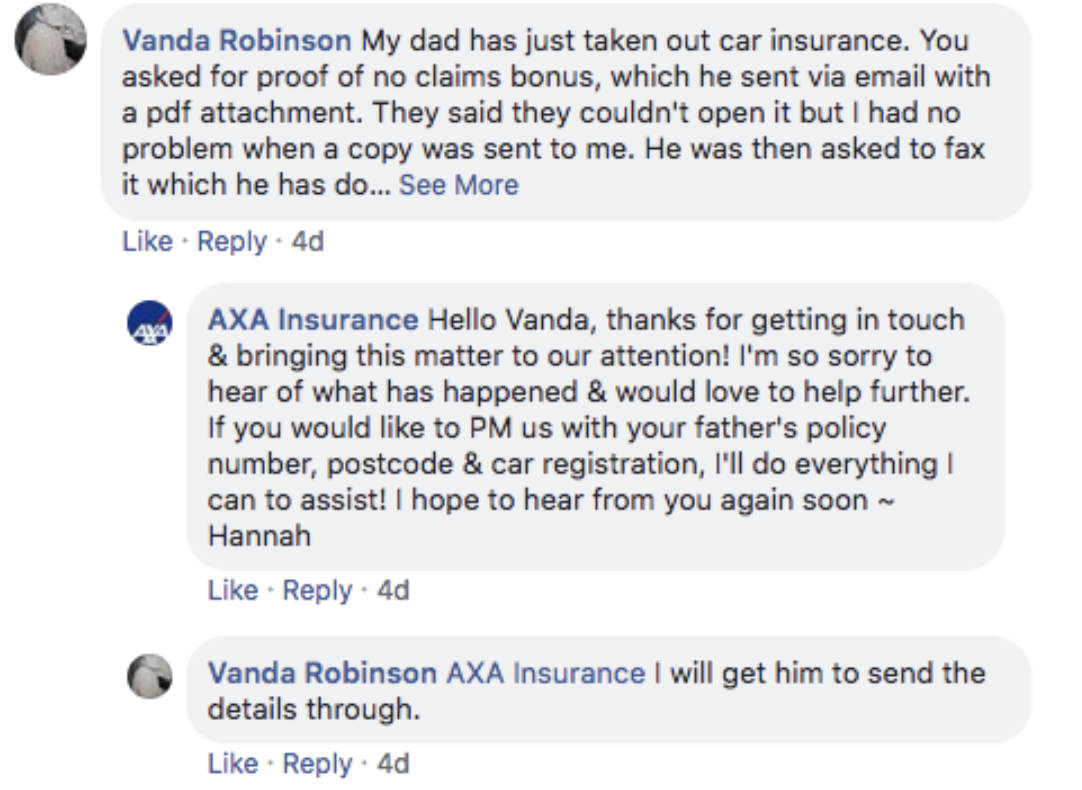Reply to Vanda's 'send the details through' comment
This screenshot has height=790, width=1082.
tap(317, 763)
